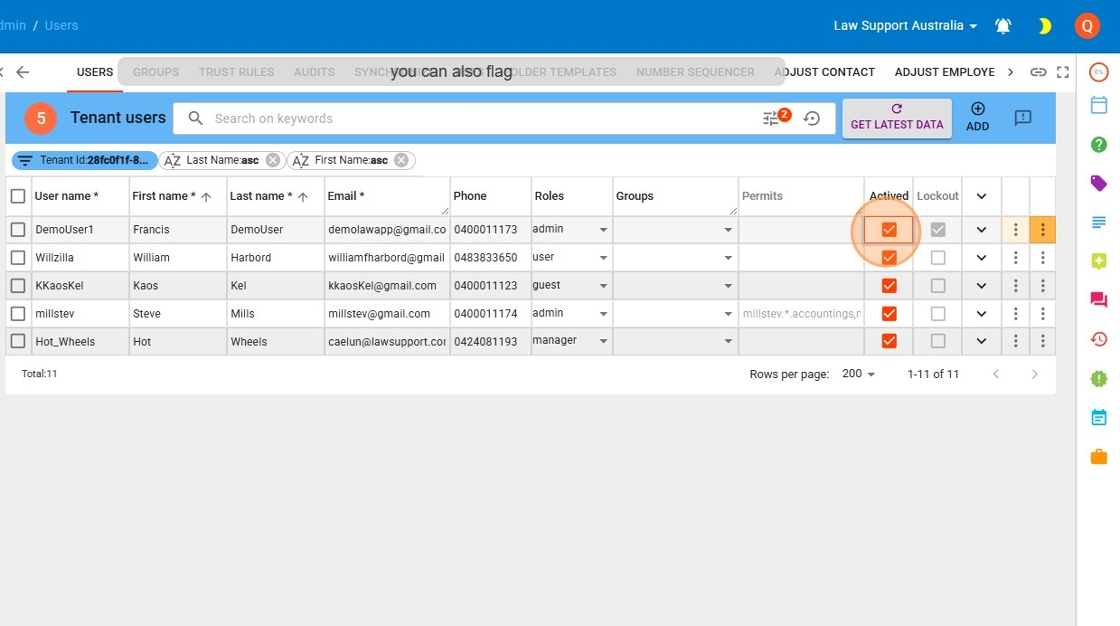Toggle dark mode moon icon
Screen dimensions: 1120x626
pyautogui.click(x=1044, y=26)
